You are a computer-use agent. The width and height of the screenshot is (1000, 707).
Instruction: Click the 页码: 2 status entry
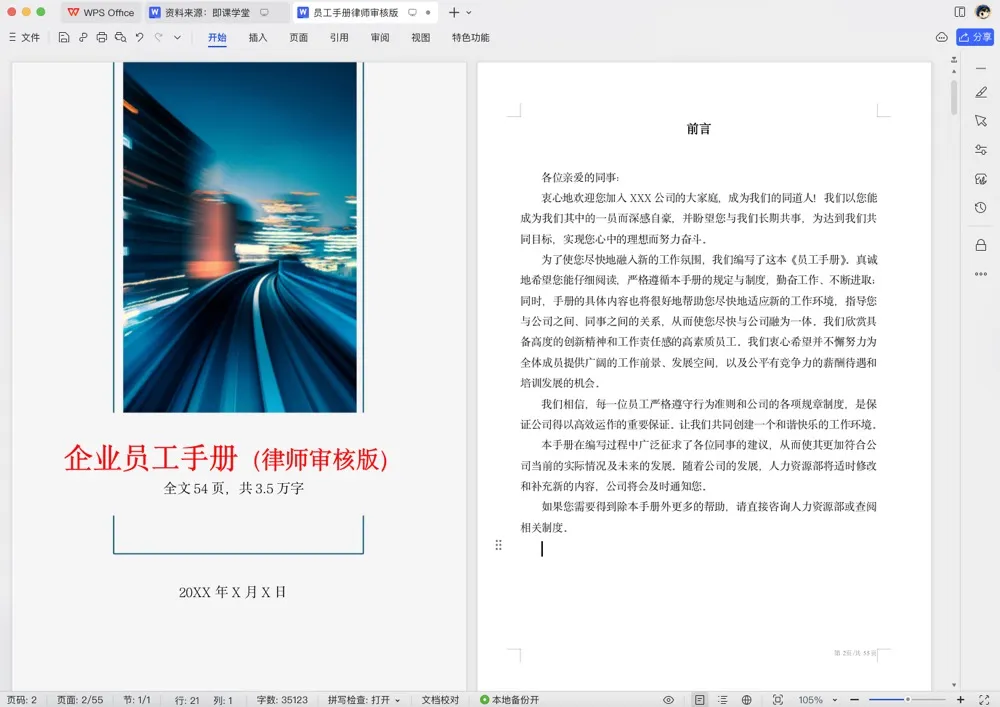[x=22, y=700]
